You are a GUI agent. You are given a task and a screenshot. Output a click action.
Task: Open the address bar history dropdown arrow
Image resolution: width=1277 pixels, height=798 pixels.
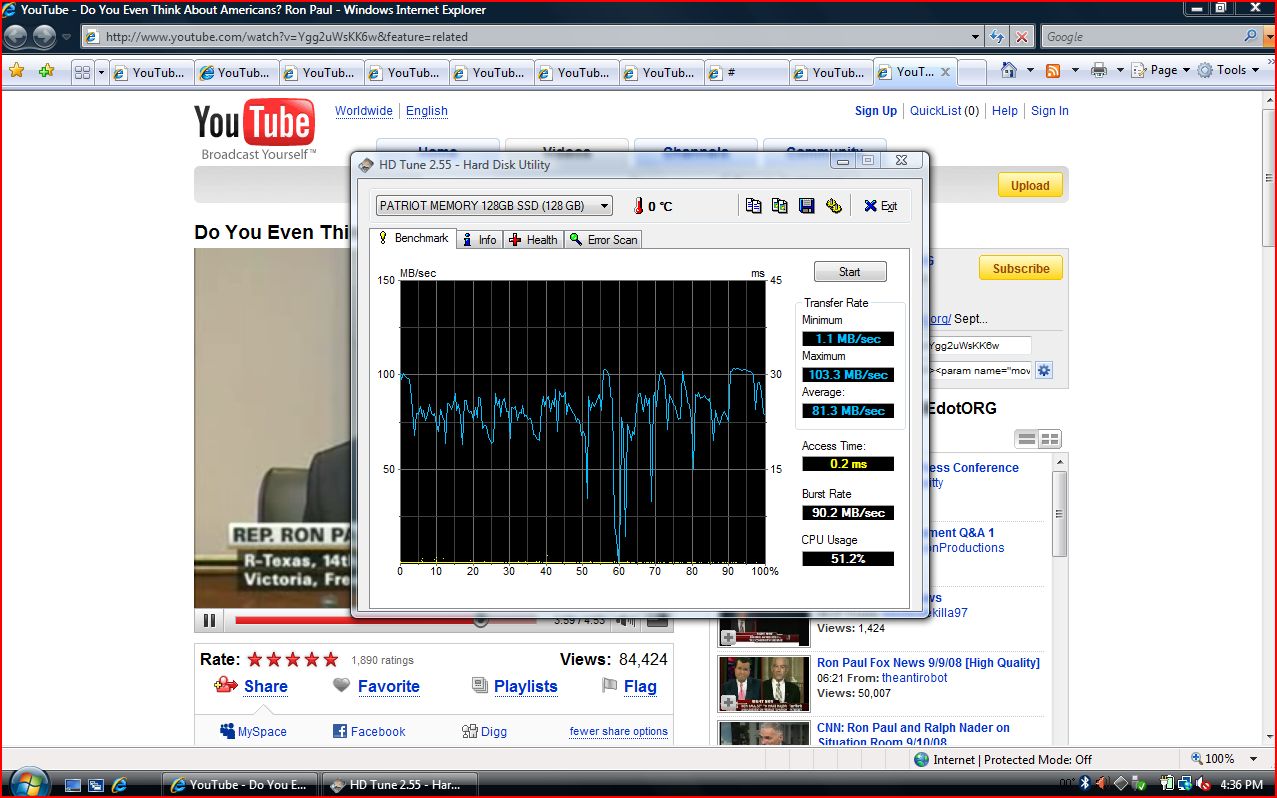click(976, 37)
